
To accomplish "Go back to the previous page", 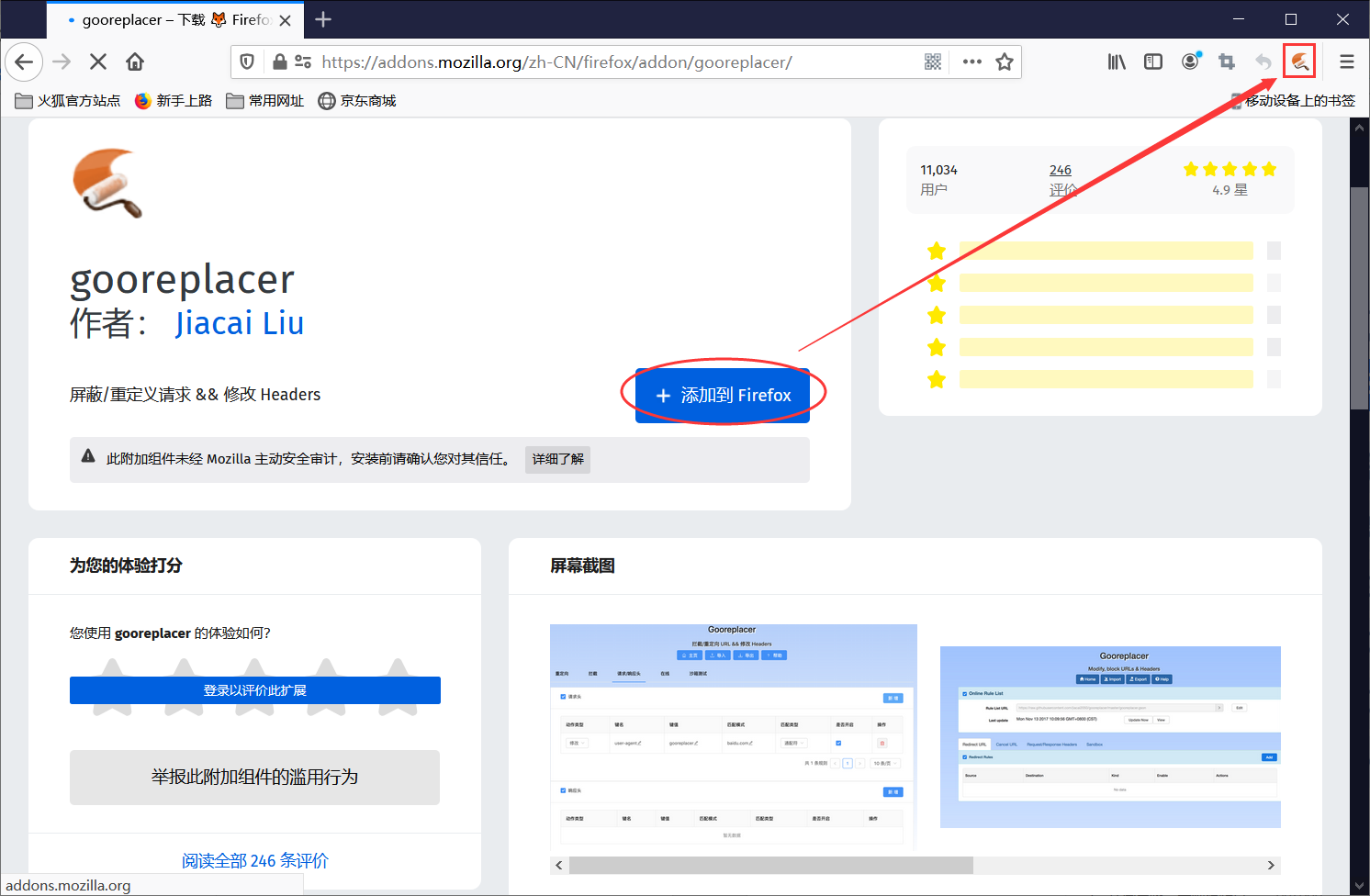I will point(24,62).
